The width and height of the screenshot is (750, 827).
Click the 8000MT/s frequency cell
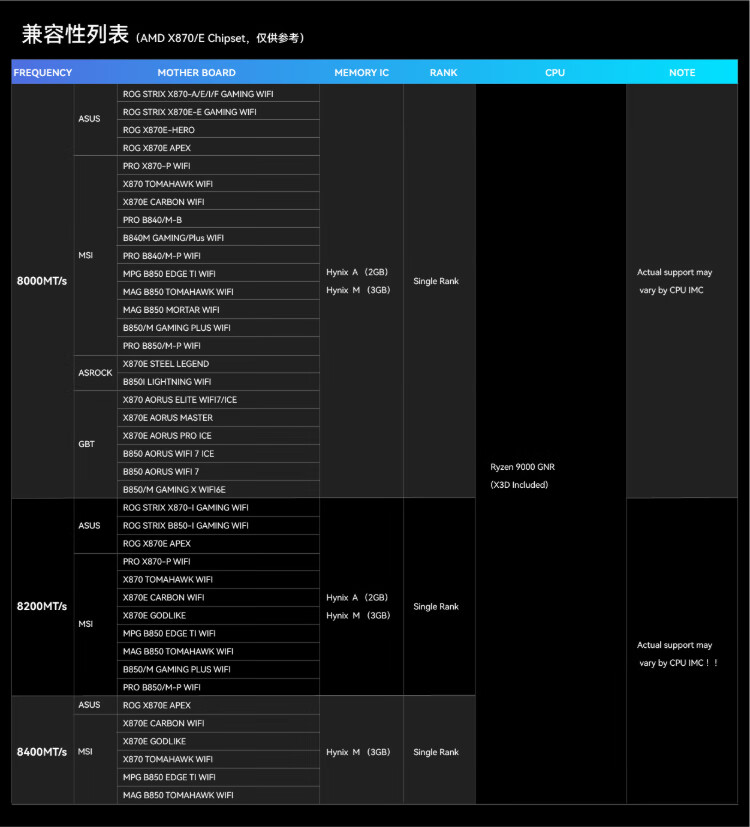coord(42,281)
